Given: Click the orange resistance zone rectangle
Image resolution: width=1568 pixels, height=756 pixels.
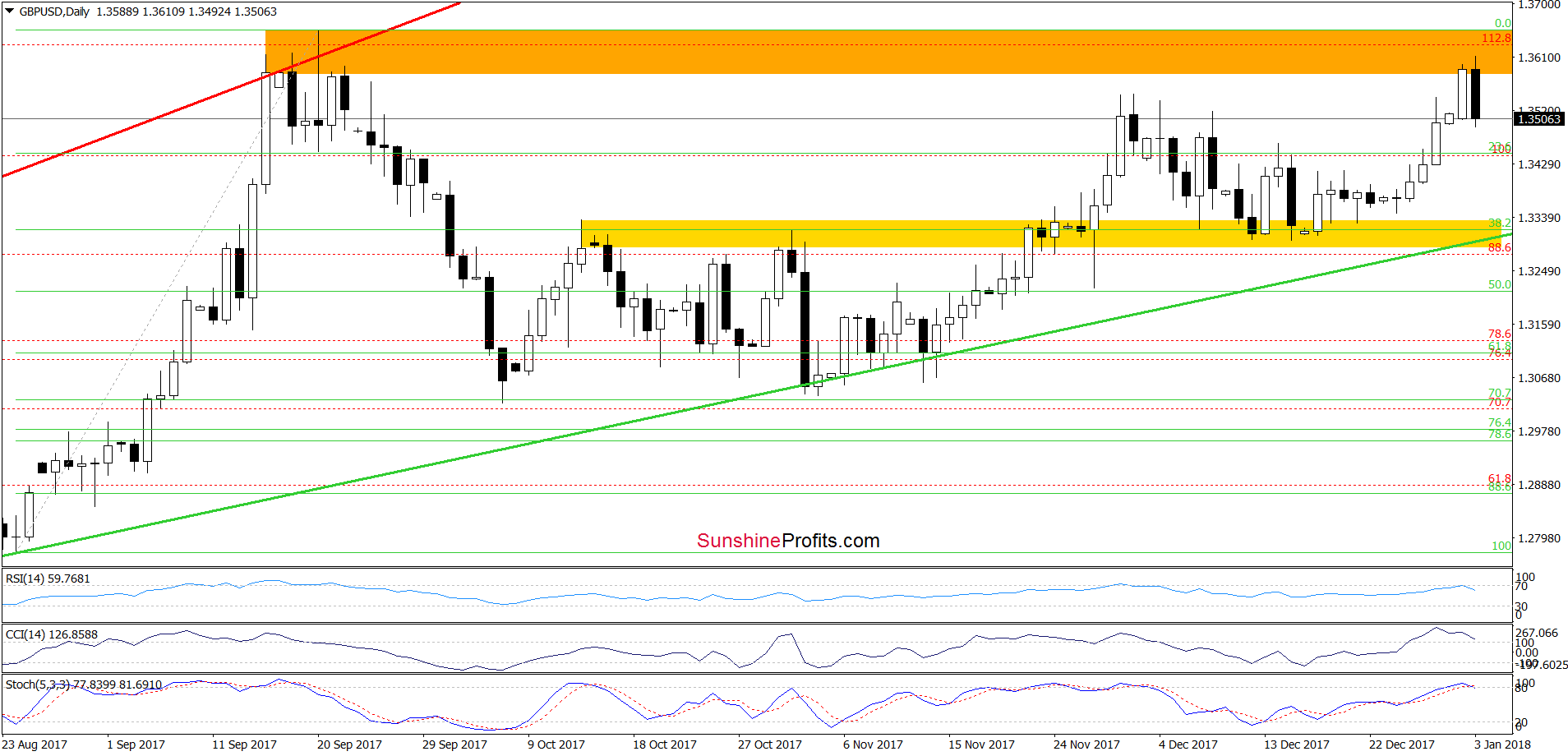Looking at the screenshot, I should tap(888, 52).
